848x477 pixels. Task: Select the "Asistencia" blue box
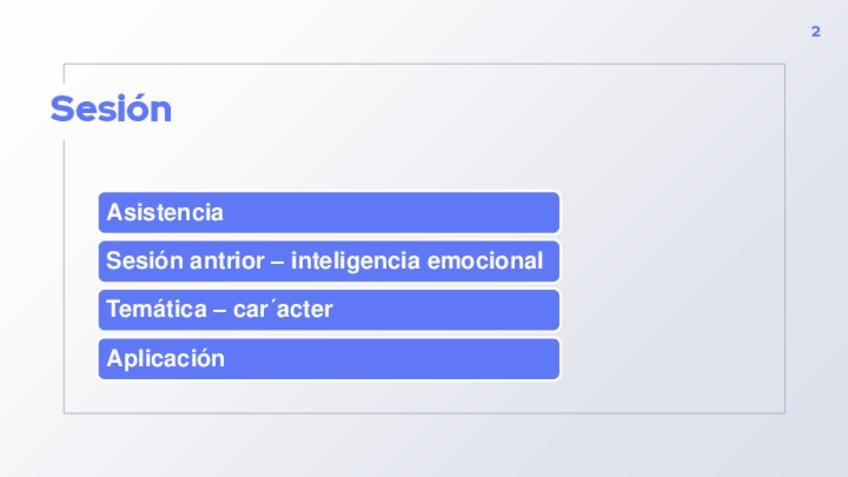tap(329, 212)
